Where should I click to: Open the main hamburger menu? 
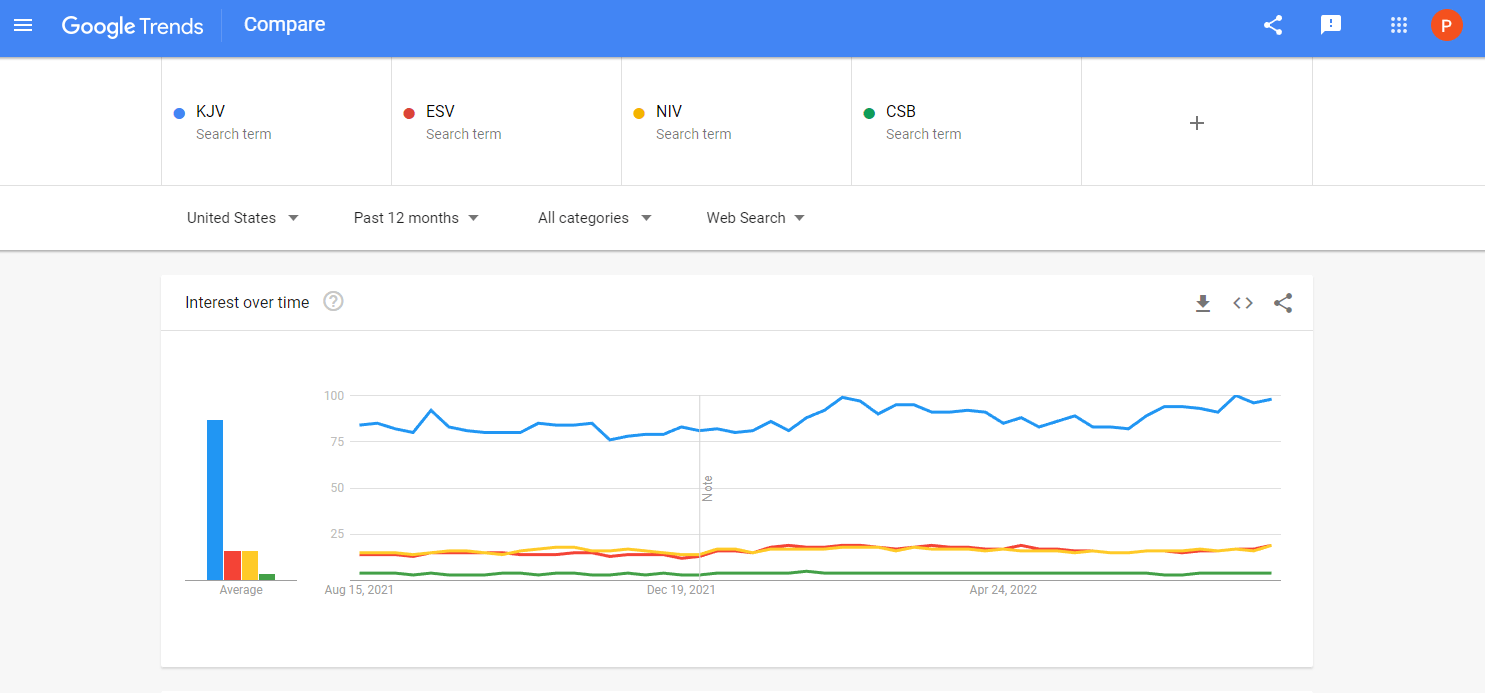[23, 25]
